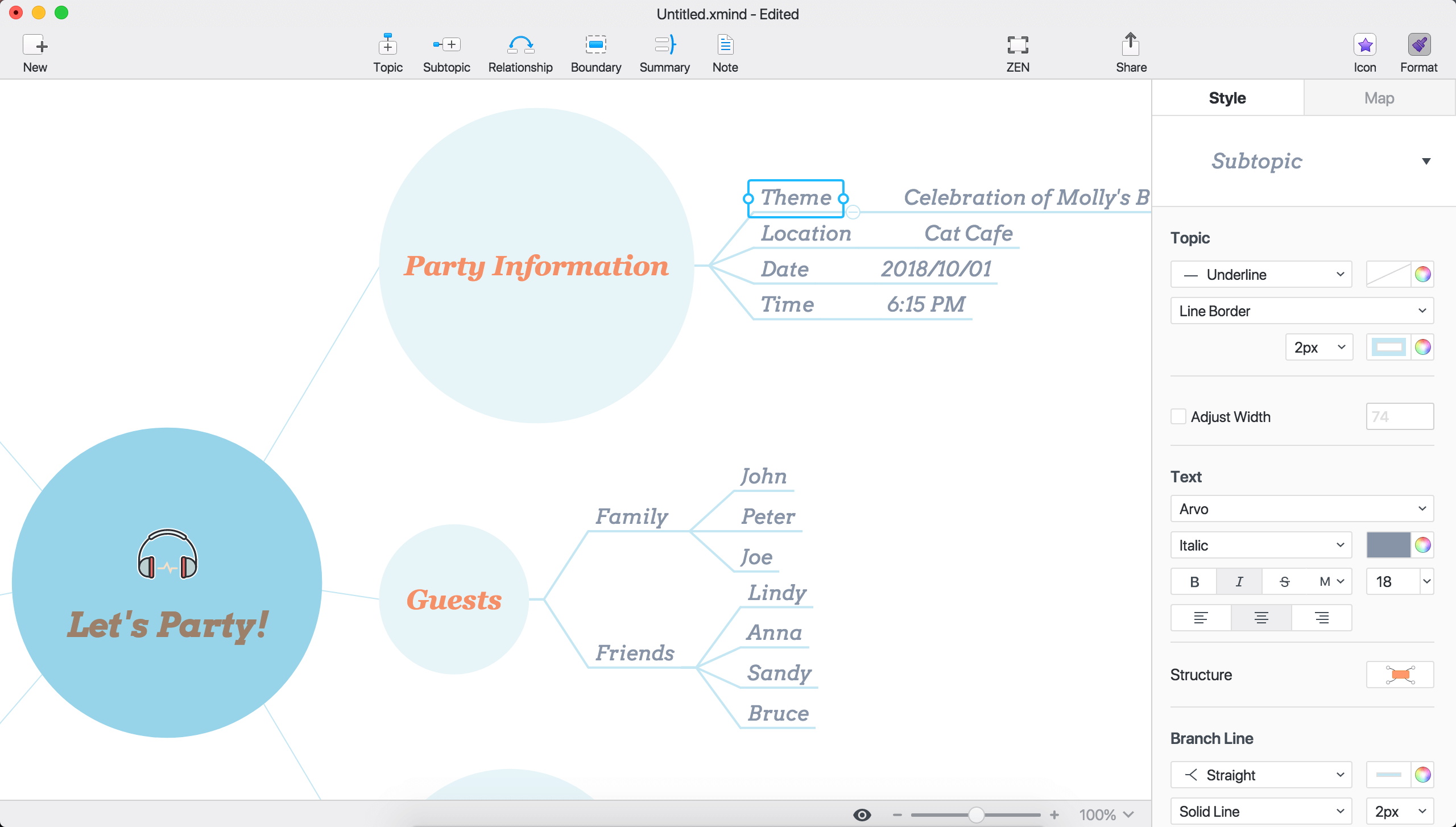Select the Friends subtopic
1456x827 pixels.
click(635, 653)
